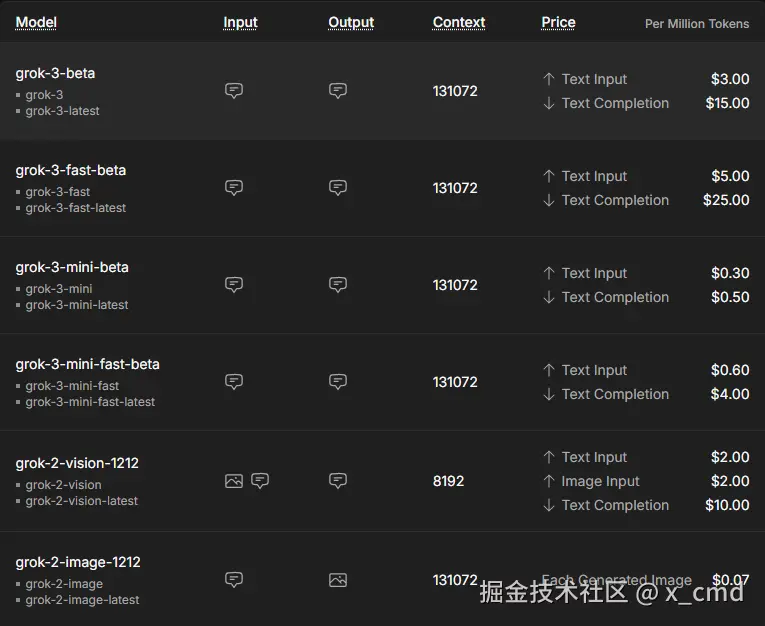The height and width of the screenshot is (626, 765).
Task: Click the Output column header
Action: 351,22
